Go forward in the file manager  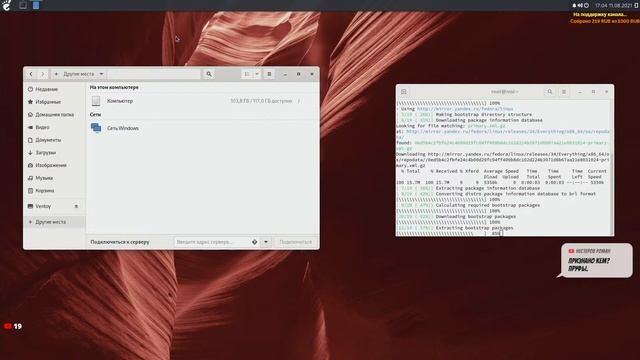(x=42, y=74)
